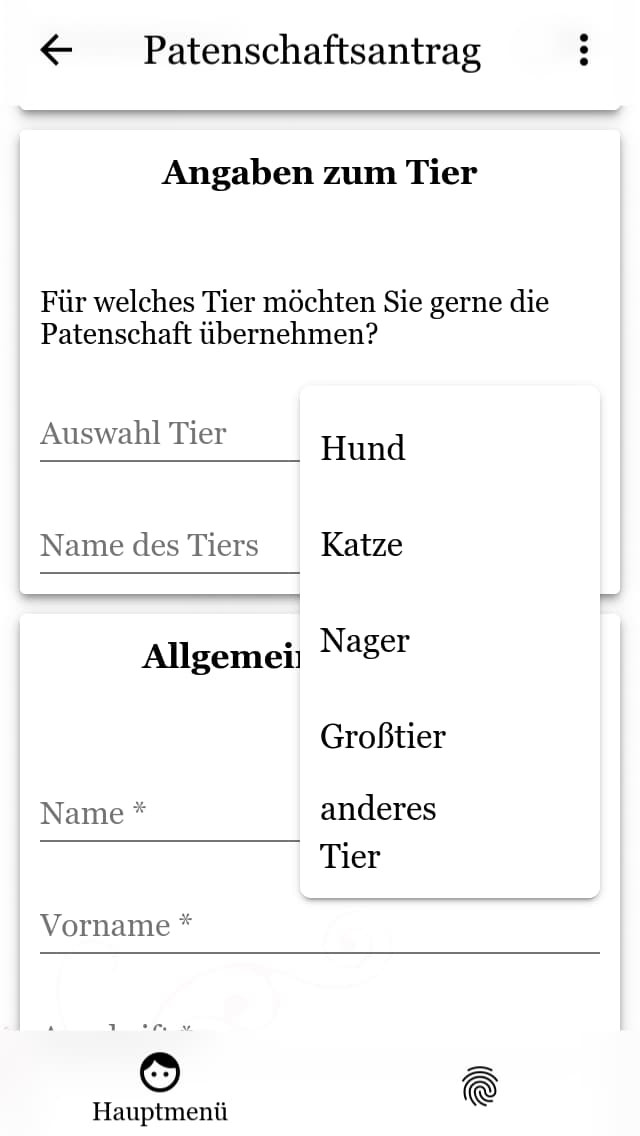
Task: Tap the back arrow icon
Action: [57, 50]
